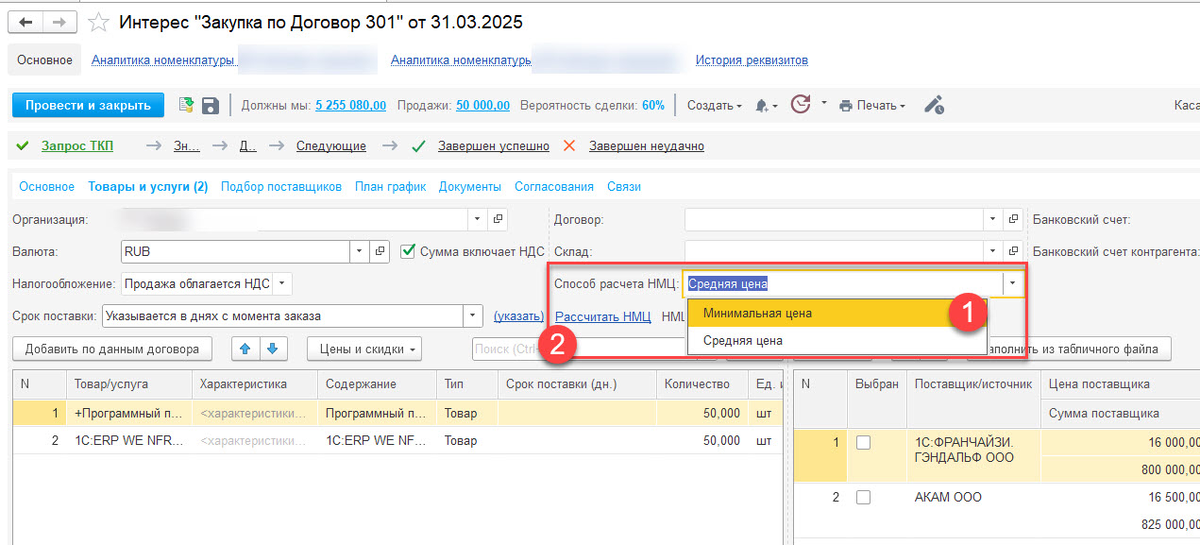Viewport: 1200px width, 545px height.
Task: Open Должны мы amount 5 255 080,00 link
Action: 351,105
